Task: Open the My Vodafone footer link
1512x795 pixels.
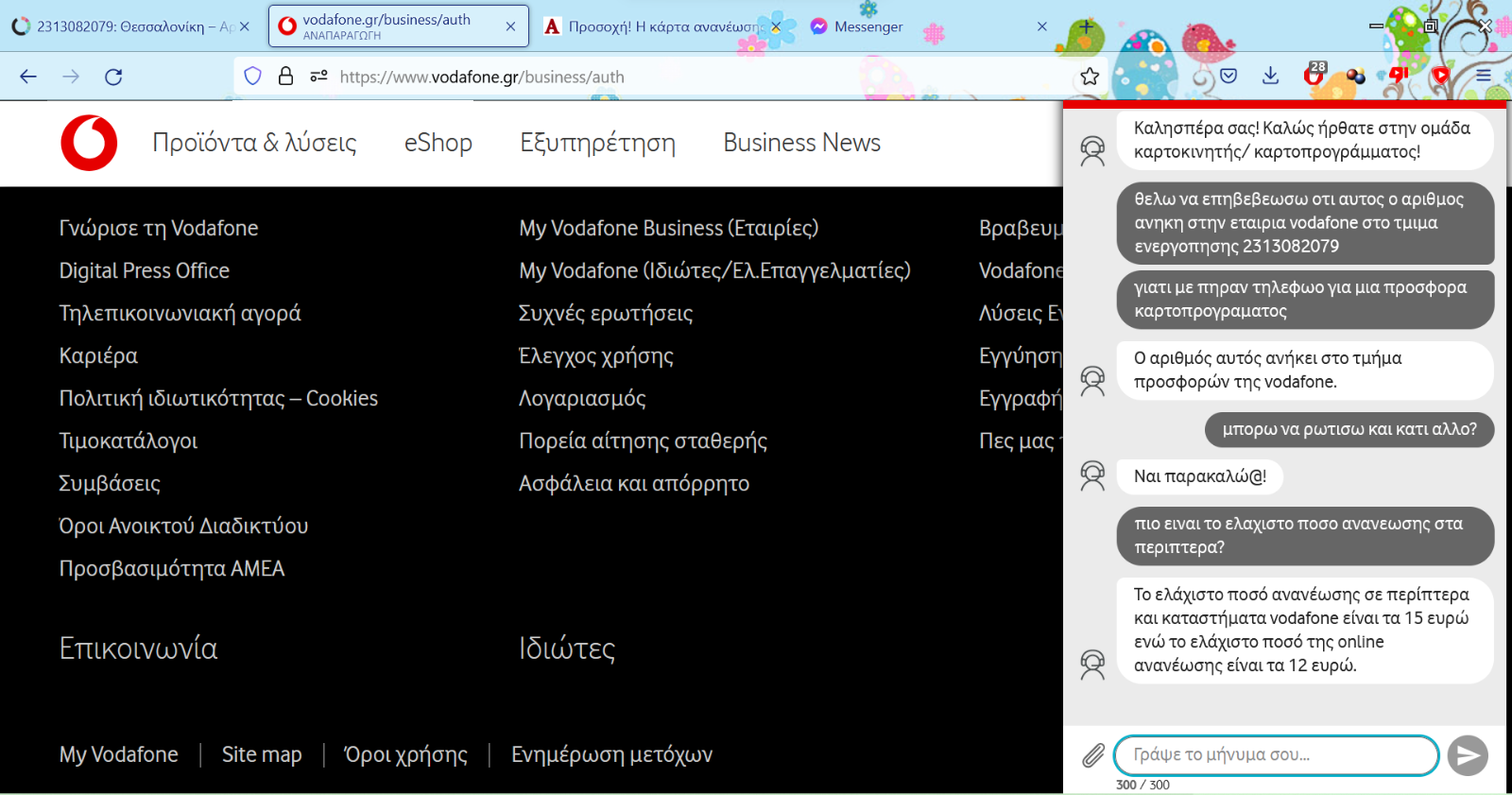Action: (119, 754)
